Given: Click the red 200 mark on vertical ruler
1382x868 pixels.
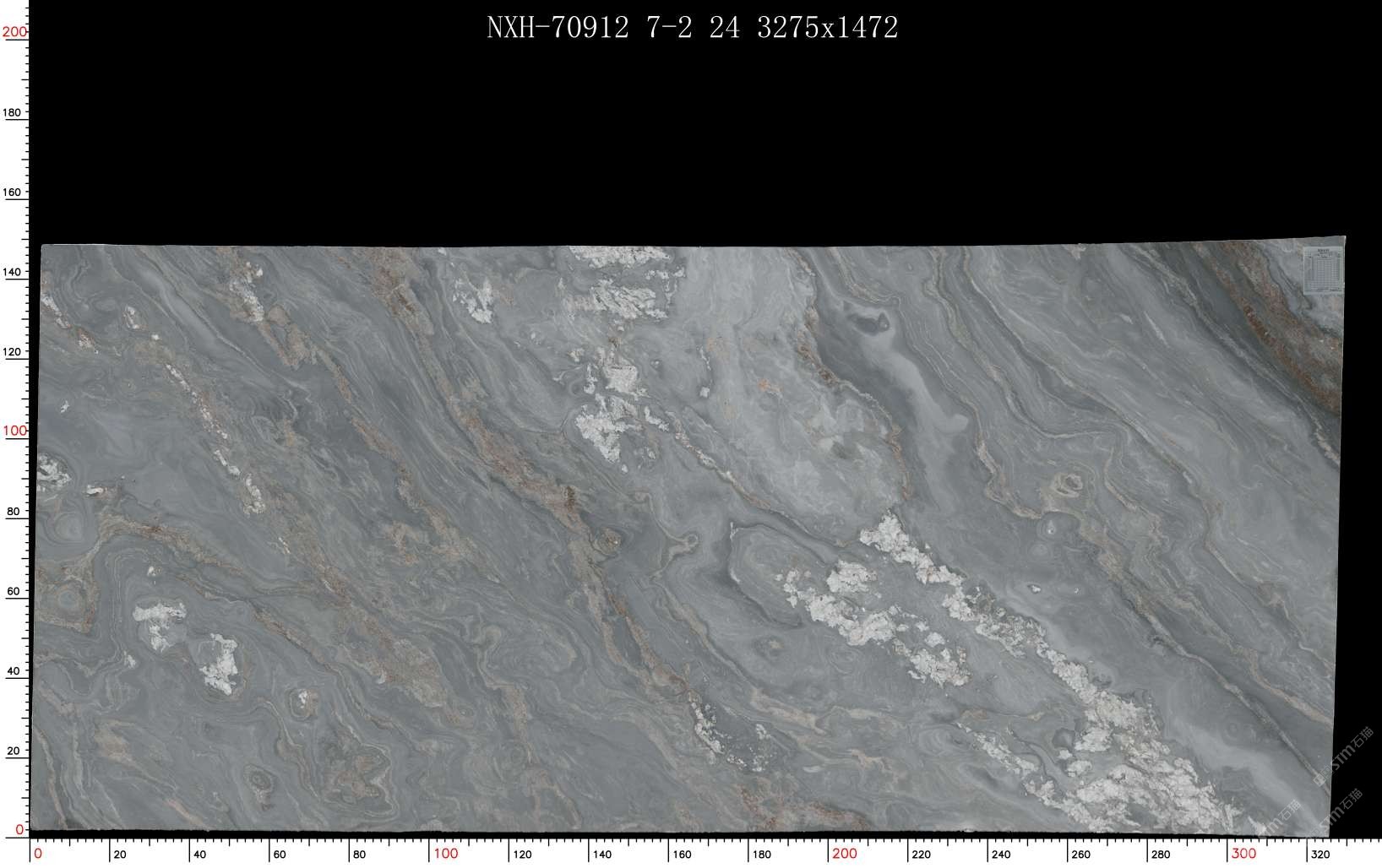Looking at the screenshot, I should pyautogui.click(x=14, y=32).
